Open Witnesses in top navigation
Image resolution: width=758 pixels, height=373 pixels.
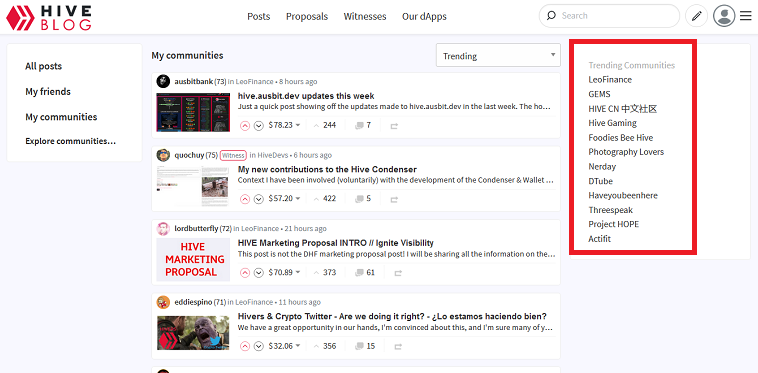pyautogui.click(x=365, y=16)
